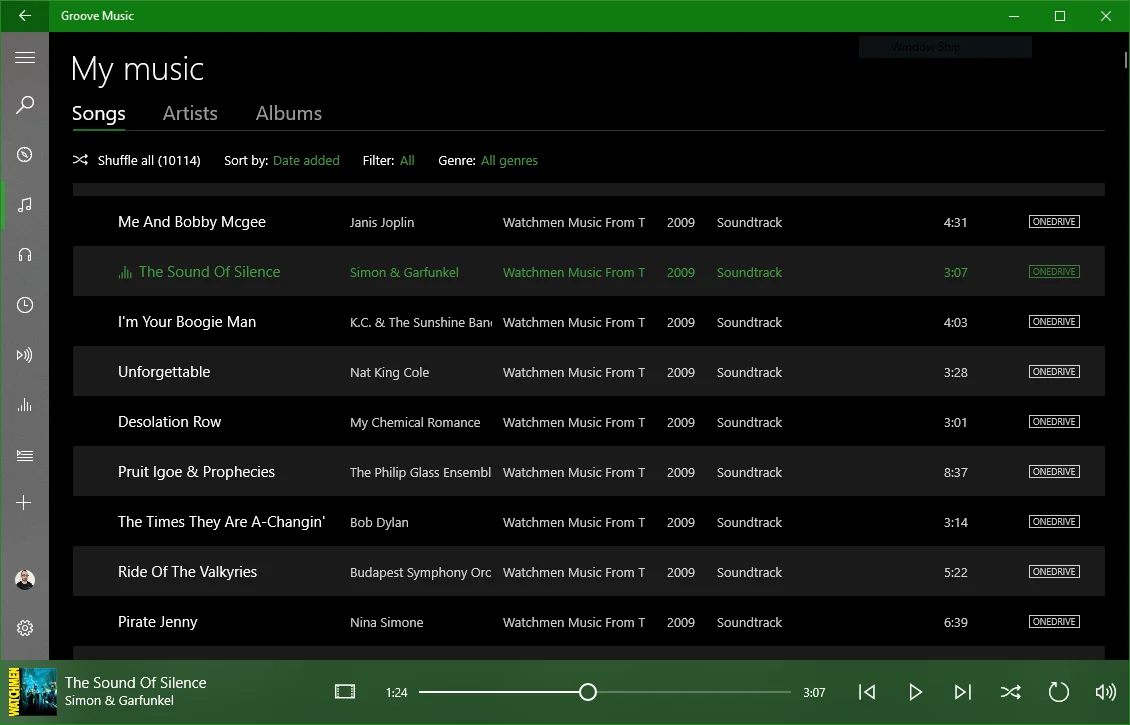Select song Desolation Row
Viewport: 1130px width, 725px height.
[x=588, y=422]
